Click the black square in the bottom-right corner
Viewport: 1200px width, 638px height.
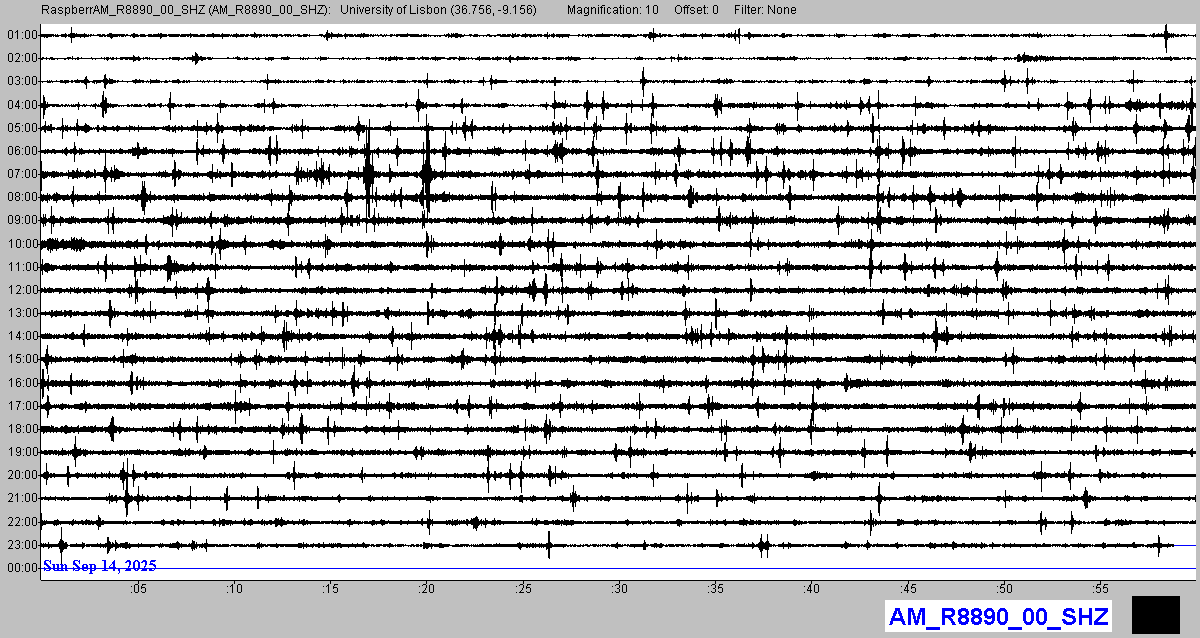tap(1155, 614)
